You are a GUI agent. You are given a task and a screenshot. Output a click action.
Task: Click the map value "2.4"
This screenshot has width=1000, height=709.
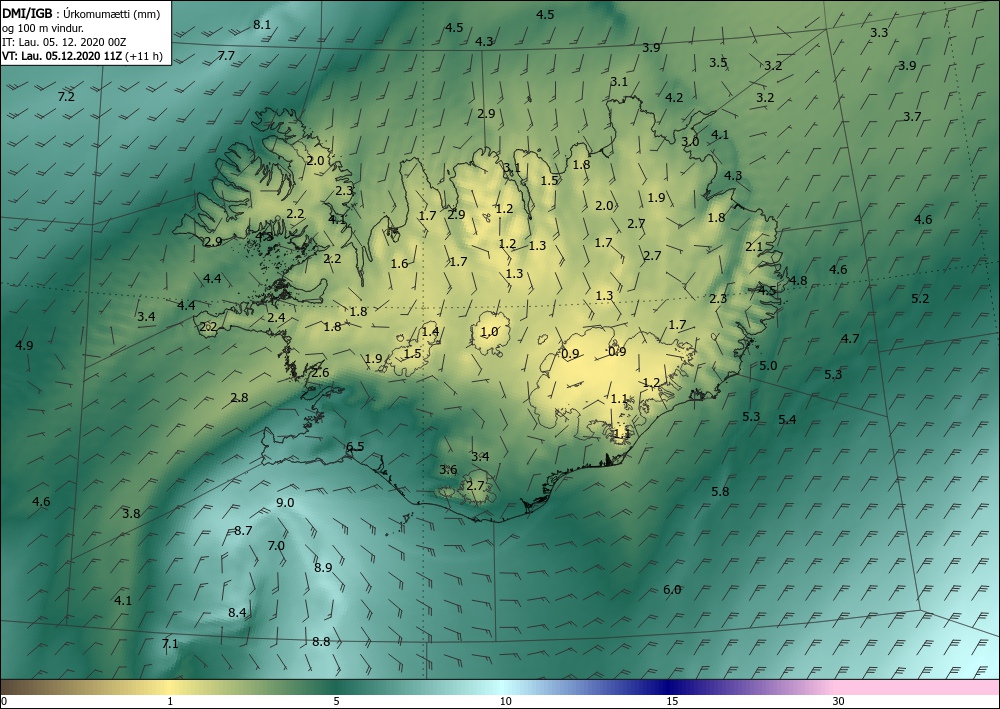(276, 318)
